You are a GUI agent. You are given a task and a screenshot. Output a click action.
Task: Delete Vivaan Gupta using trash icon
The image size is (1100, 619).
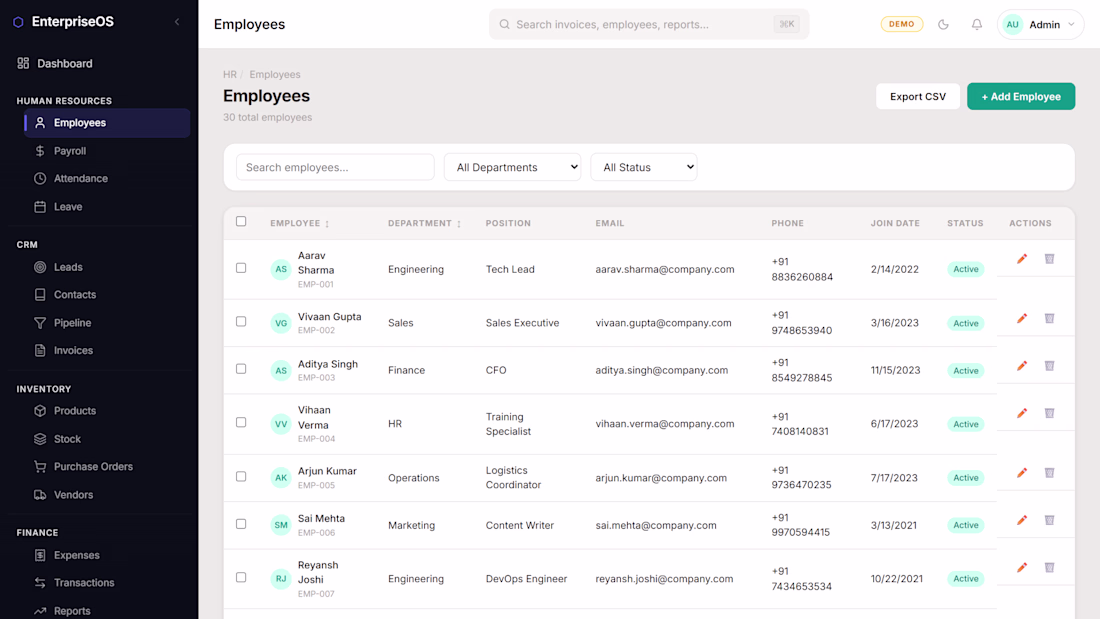[x=1049, y=319]
